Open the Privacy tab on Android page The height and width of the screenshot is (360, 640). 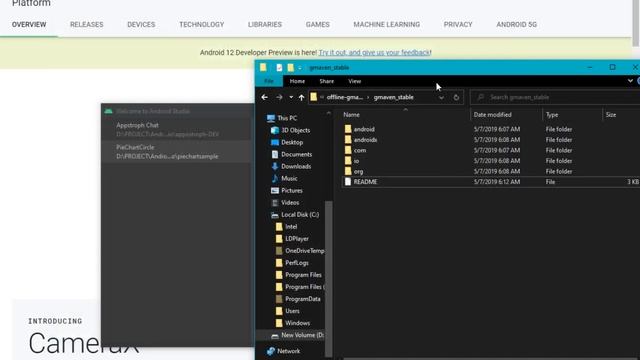pyautogui.click(x=458, y=24)
